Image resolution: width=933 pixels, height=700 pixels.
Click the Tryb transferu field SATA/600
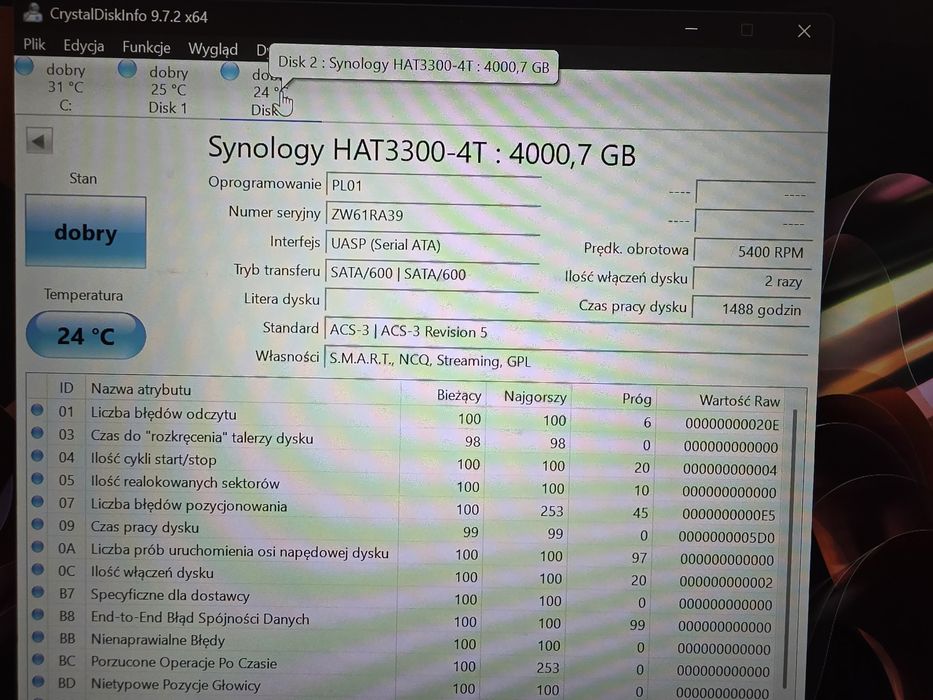432,274
